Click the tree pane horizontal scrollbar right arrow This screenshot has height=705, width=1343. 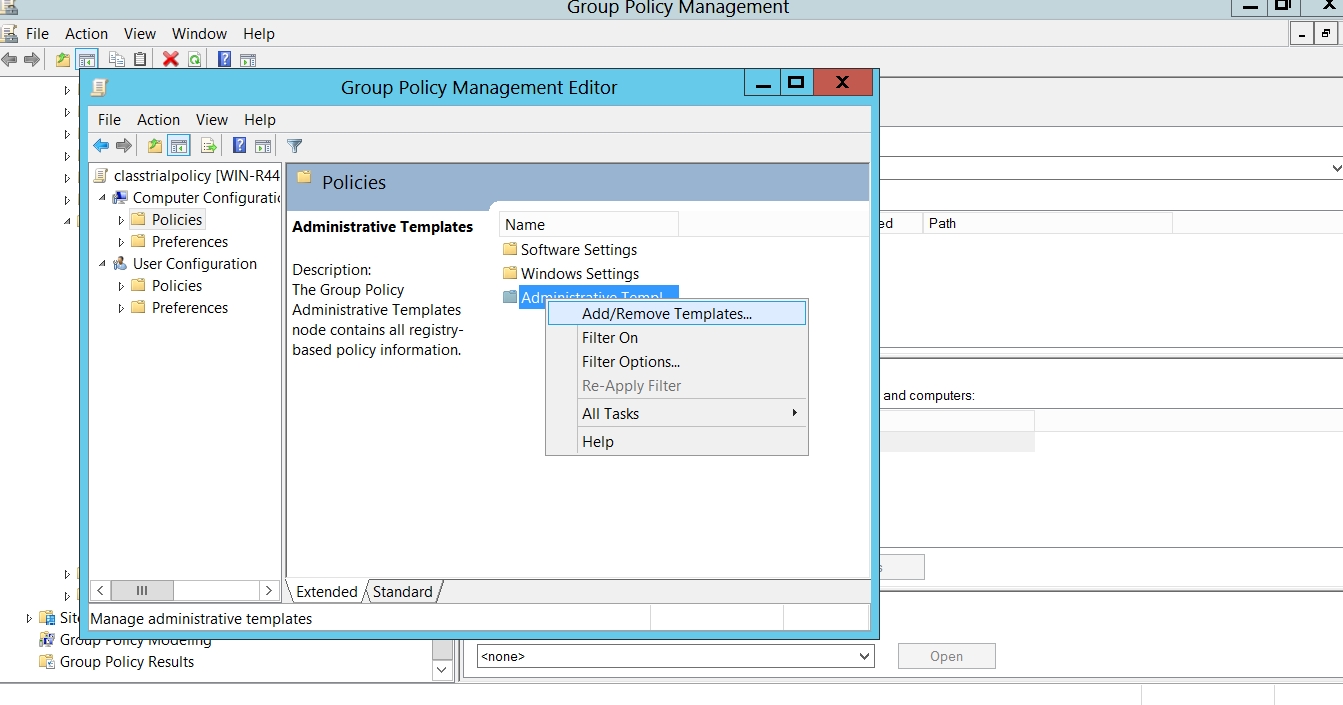(x=268, y=591)
